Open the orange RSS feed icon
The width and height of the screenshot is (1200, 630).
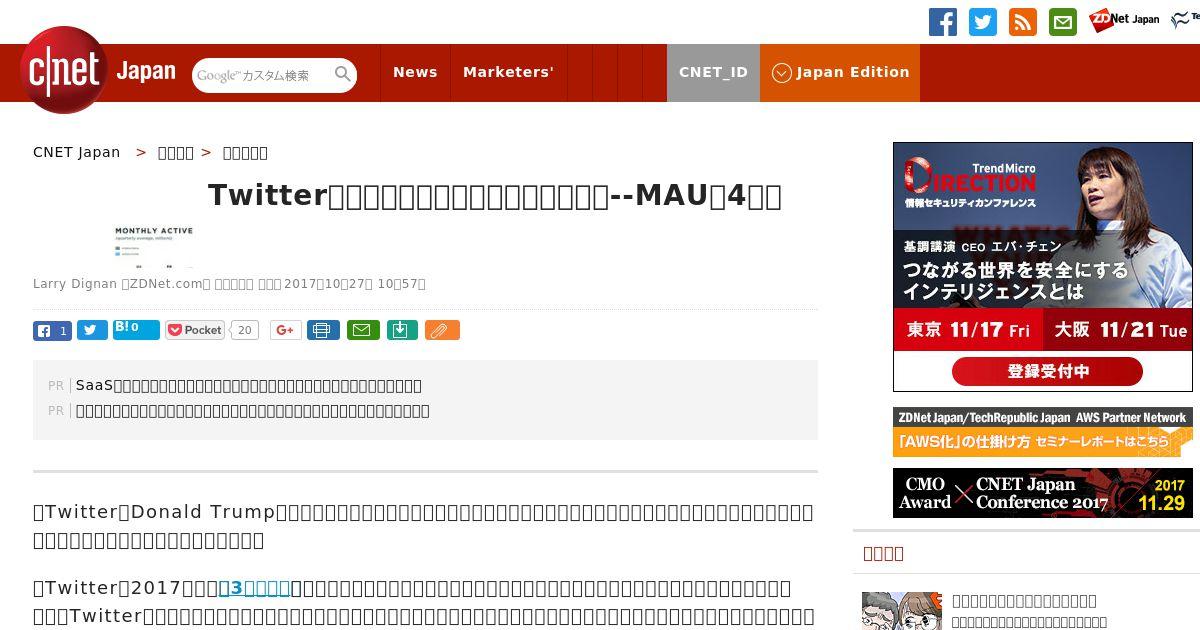[x=1023, y=22]
